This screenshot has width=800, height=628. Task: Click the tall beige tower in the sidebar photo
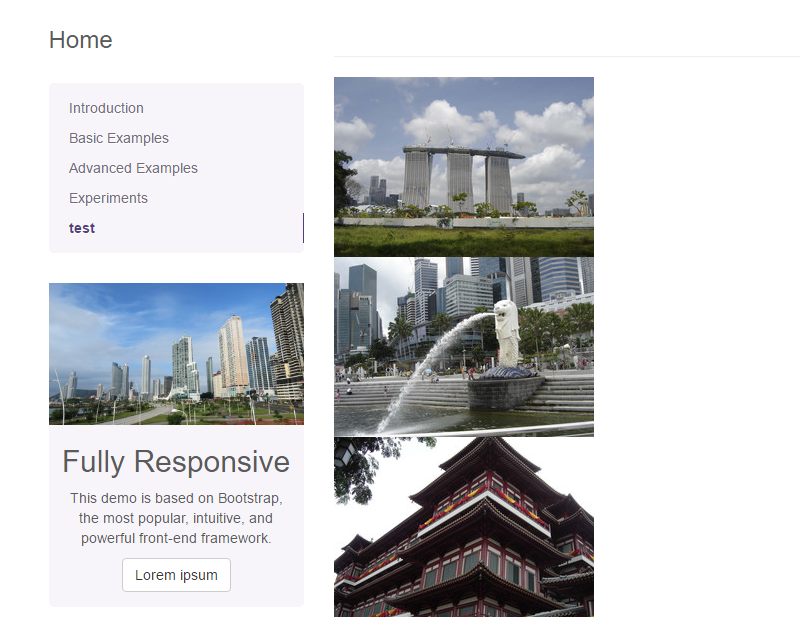pyautogui.click(x=232, y=355)
